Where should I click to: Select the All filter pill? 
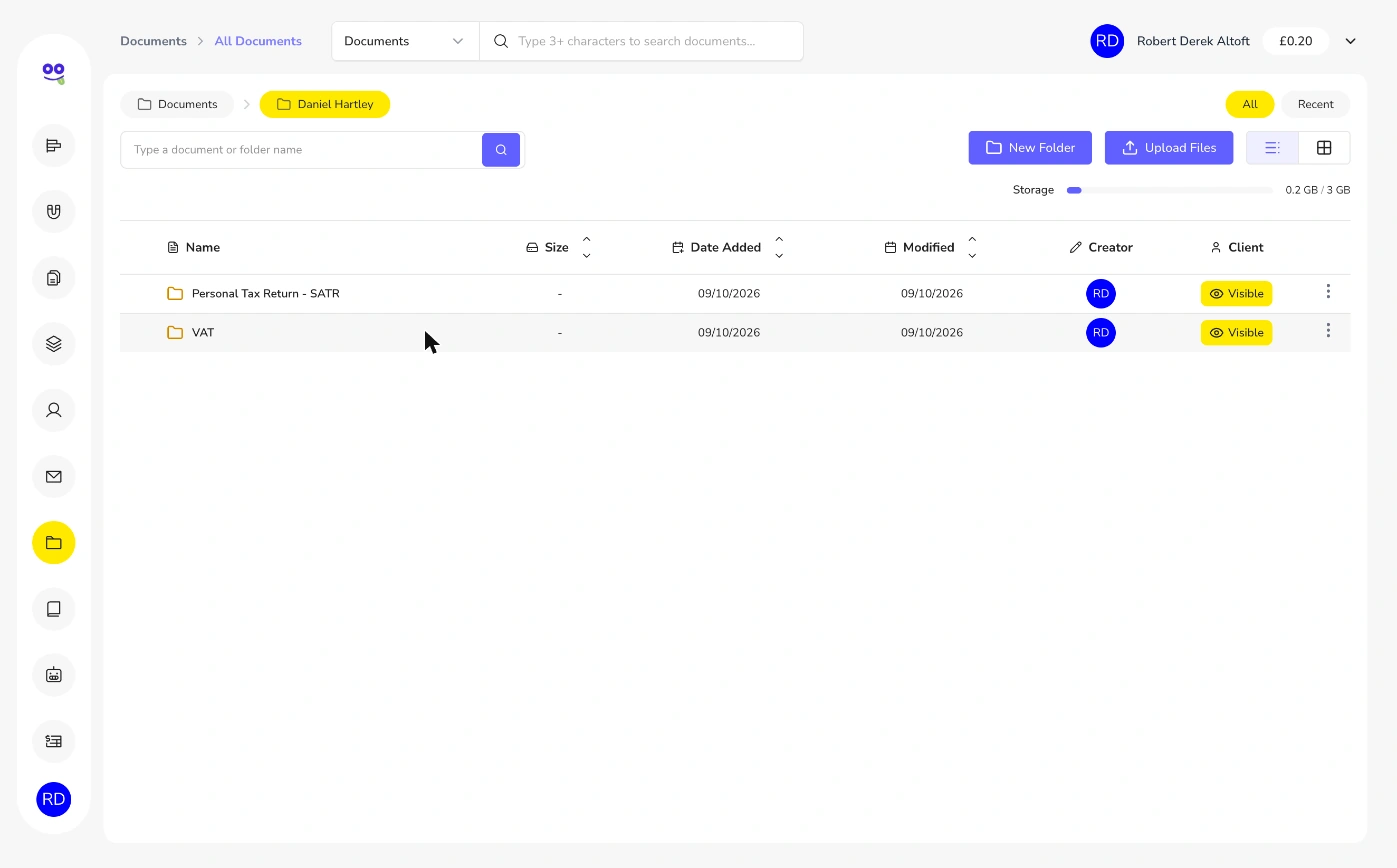point(1250,104)
